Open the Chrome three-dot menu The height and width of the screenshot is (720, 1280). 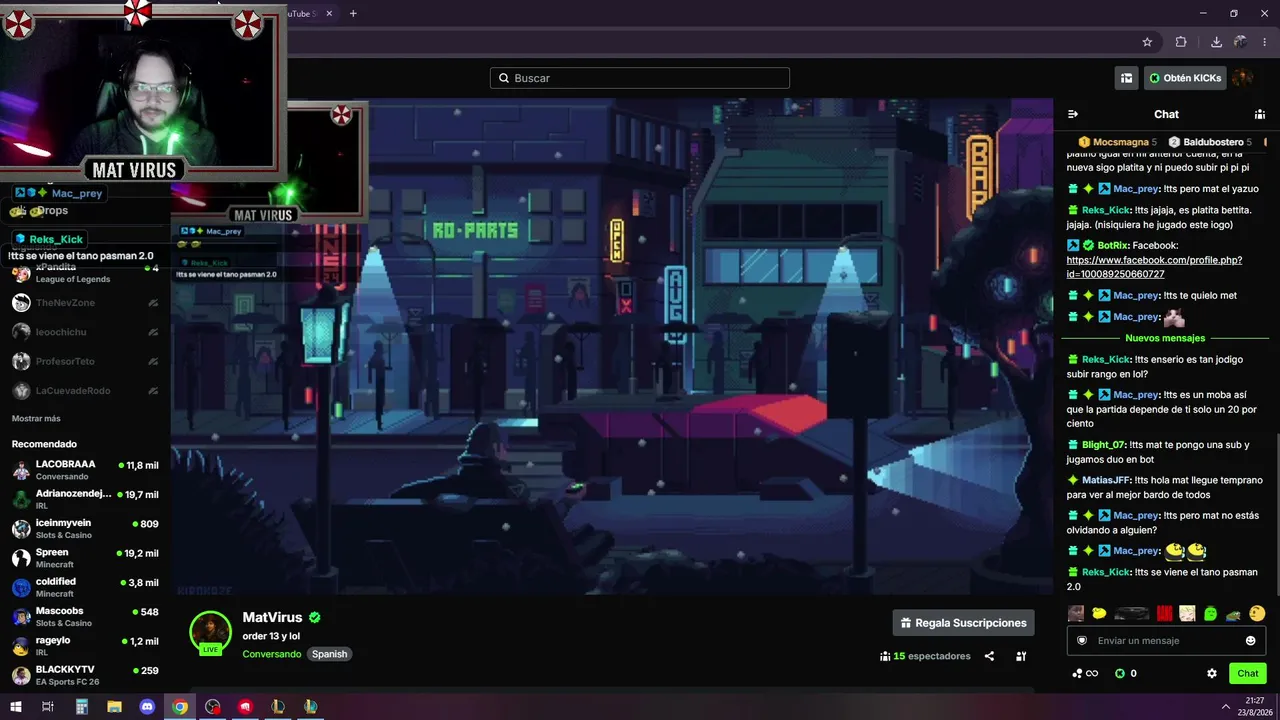(x=1265, y=42)
